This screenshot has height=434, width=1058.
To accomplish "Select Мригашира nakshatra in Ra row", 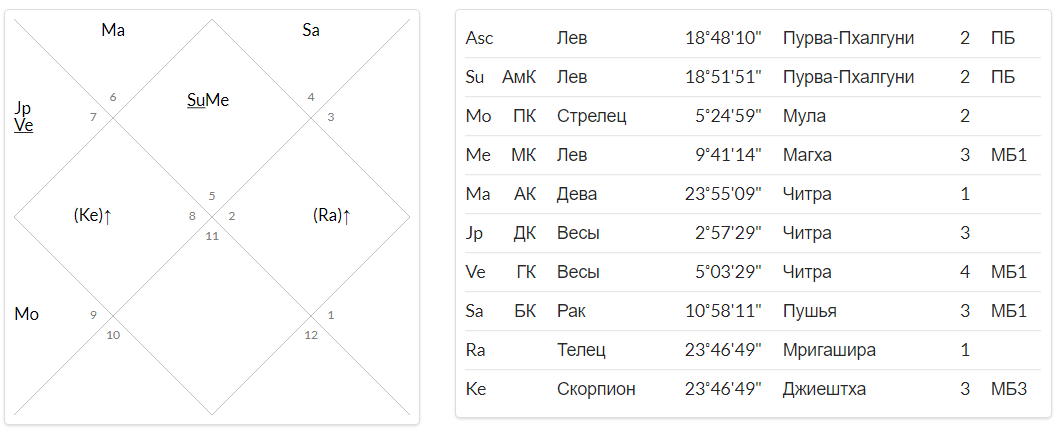I will click(829, 350).
